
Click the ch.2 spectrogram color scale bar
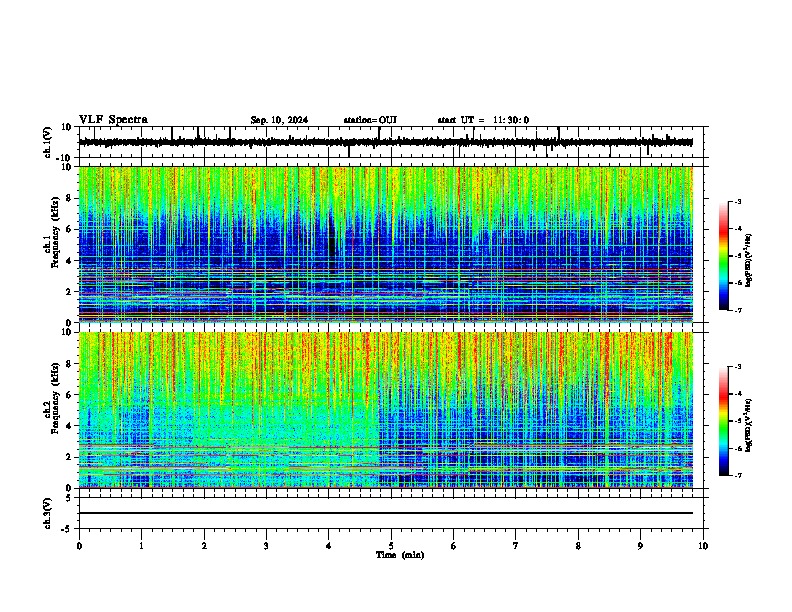(723, 421)
